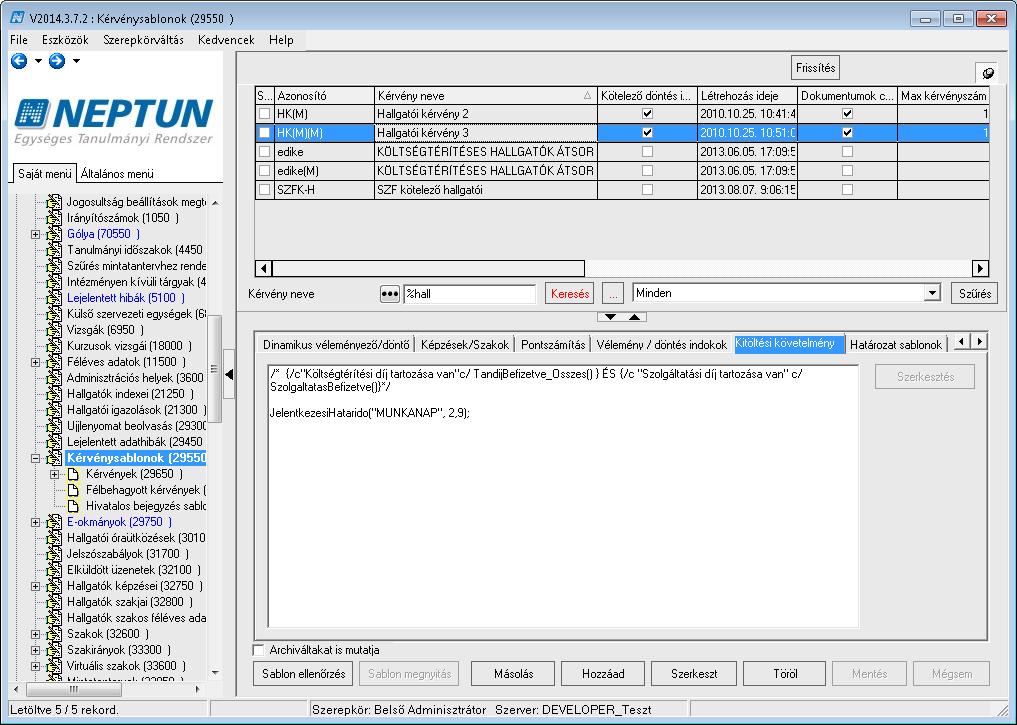This screenshot has height=725, width=1017.
Task: Enable the Archiváltakat is mutatja checkbox
Action: [x=259, y=650]
